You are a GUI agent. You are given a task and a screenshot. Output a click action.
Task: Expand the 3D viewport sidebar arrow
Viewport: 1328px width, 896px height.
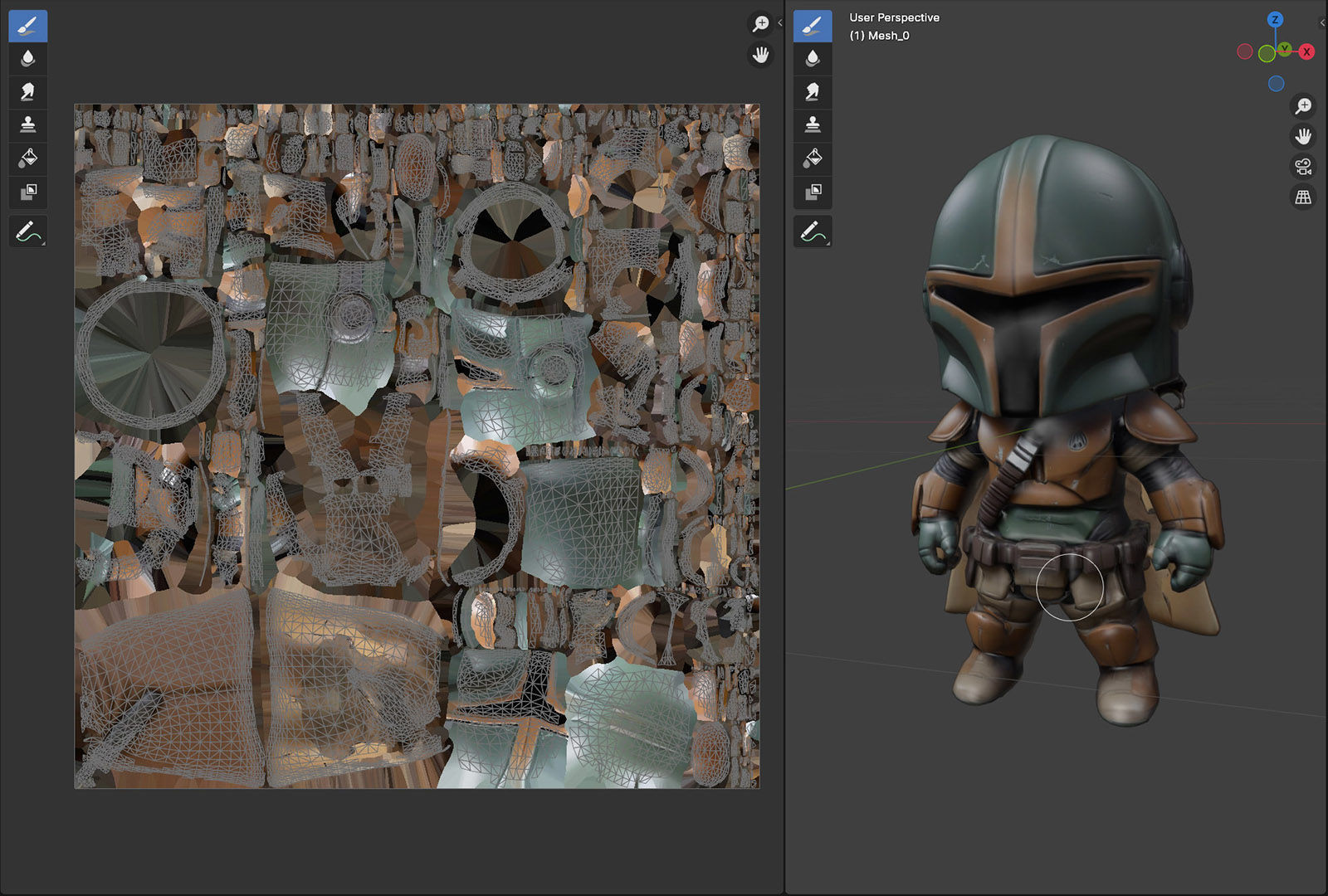click(x=1322, y=23)
